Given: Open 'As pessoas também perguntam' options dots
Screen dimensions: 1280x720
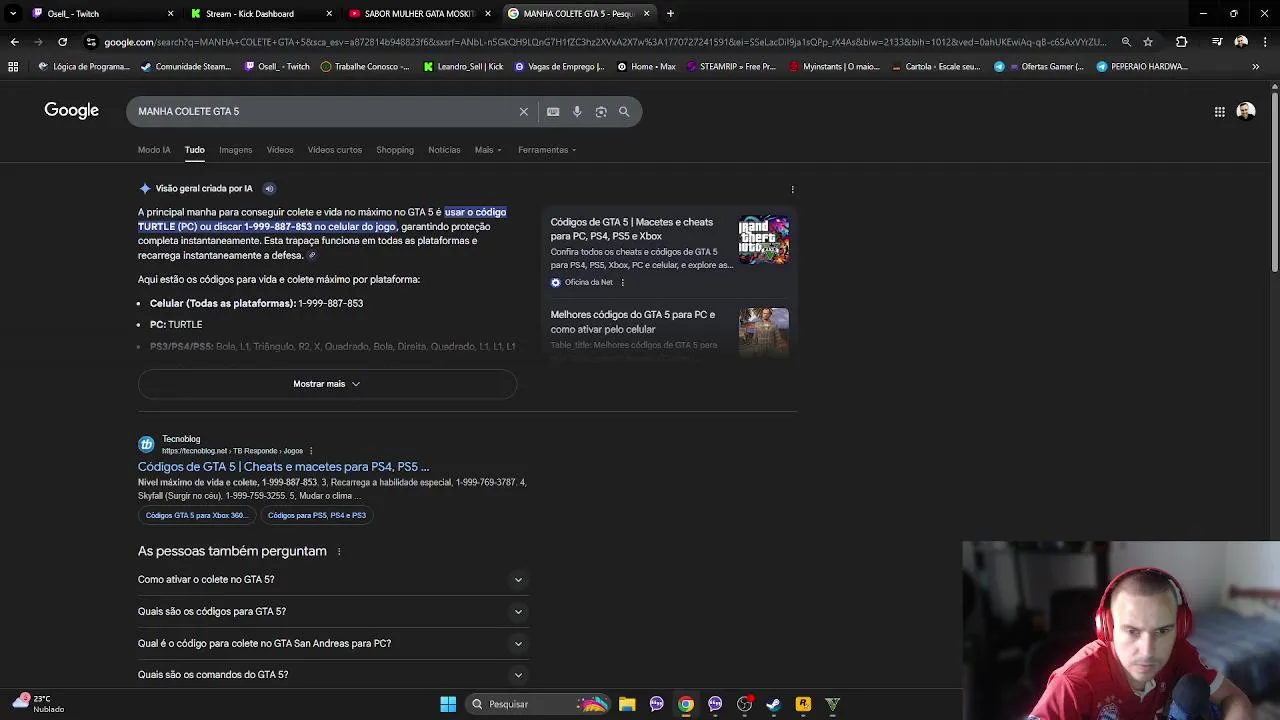Looking at the screenshot, I should click(x=339, y=552).
